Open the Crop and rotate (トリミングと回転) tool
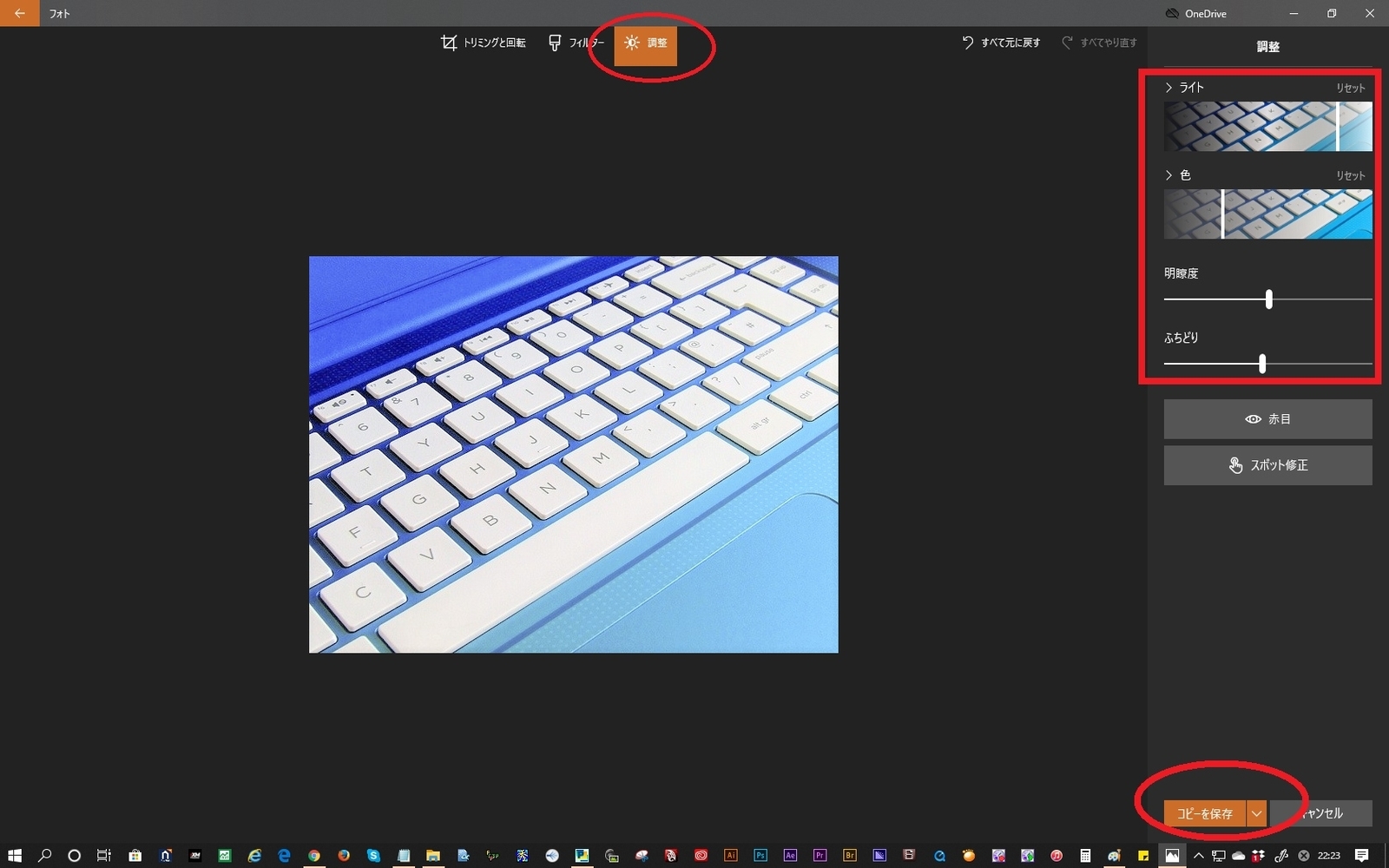1389x868 pixels. point(484,43)
